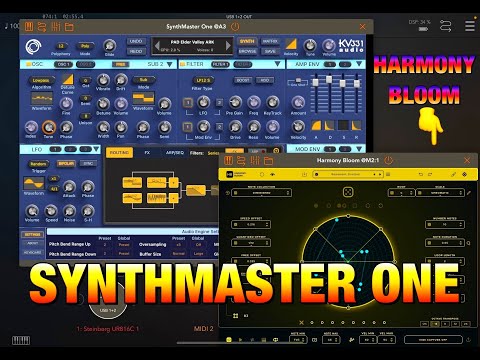The image size is (480, 360).
Task: Enable ADD button in filter section
Action: click(265, 80)
